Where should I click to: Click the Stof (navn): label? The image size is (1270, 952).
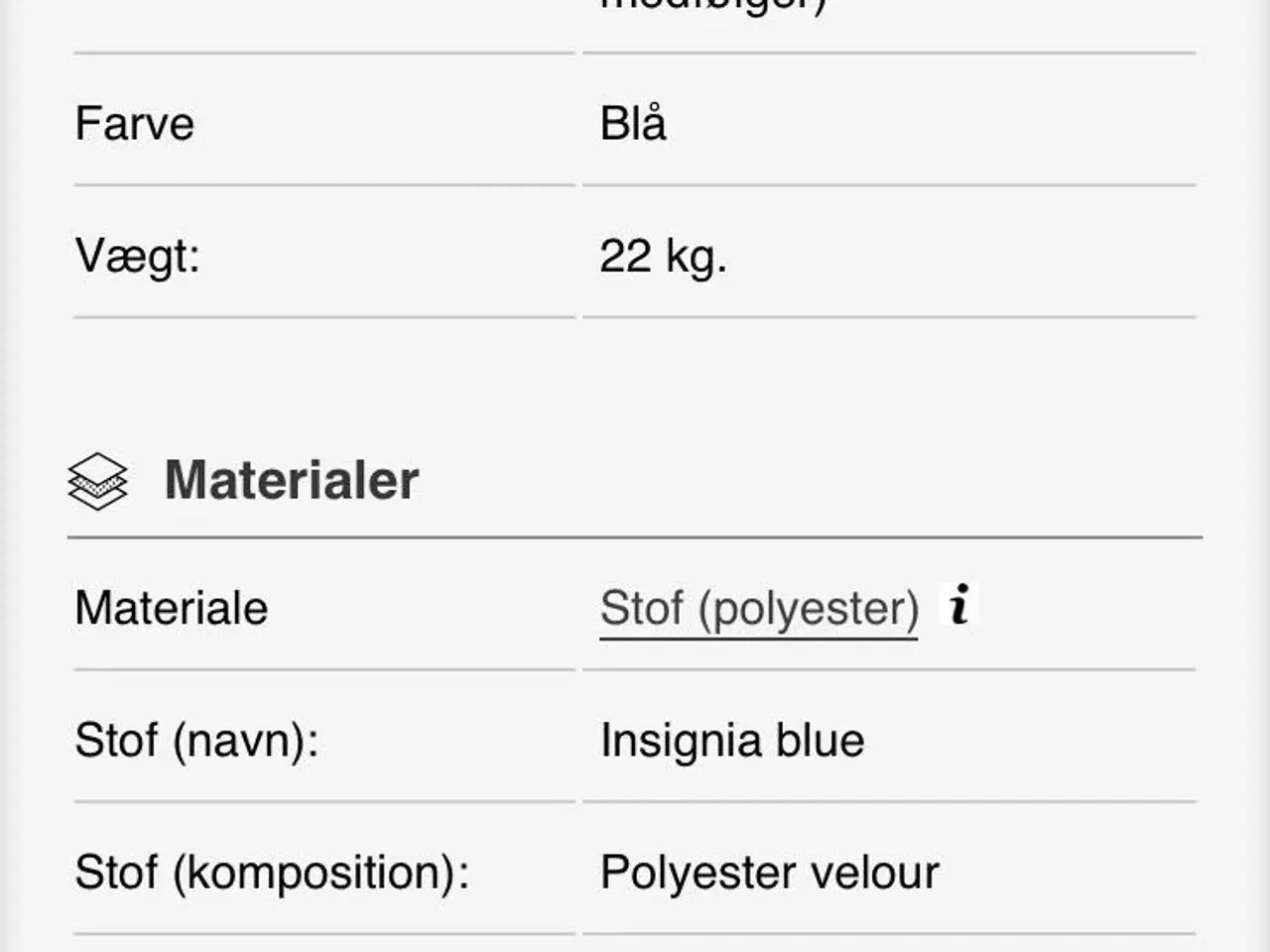pos(196,741)
